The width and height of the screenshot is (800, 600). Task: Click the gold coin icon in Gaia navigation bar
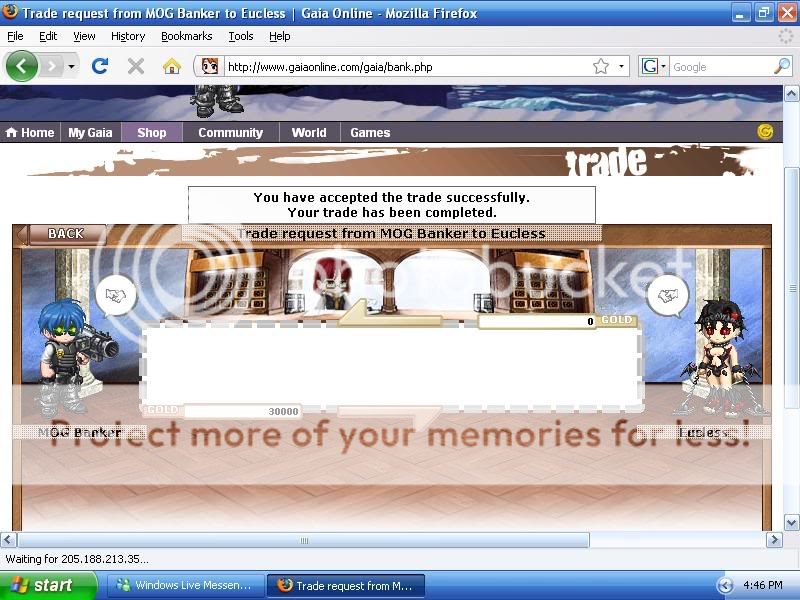point(764,131)
